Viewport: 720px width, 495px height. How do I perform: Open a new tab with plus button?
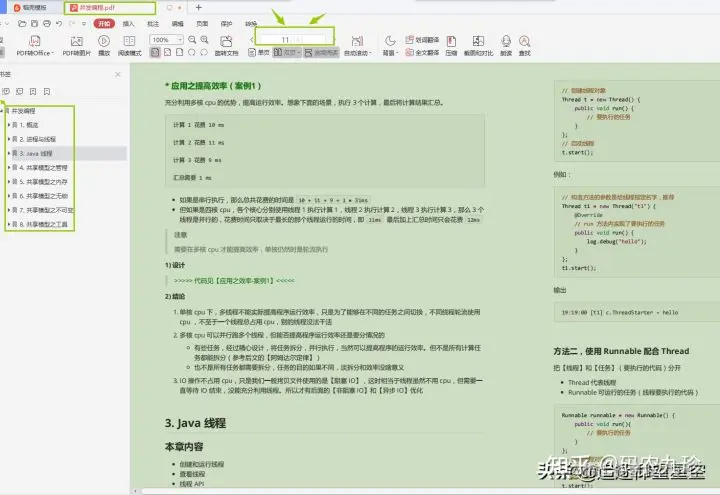199,7
